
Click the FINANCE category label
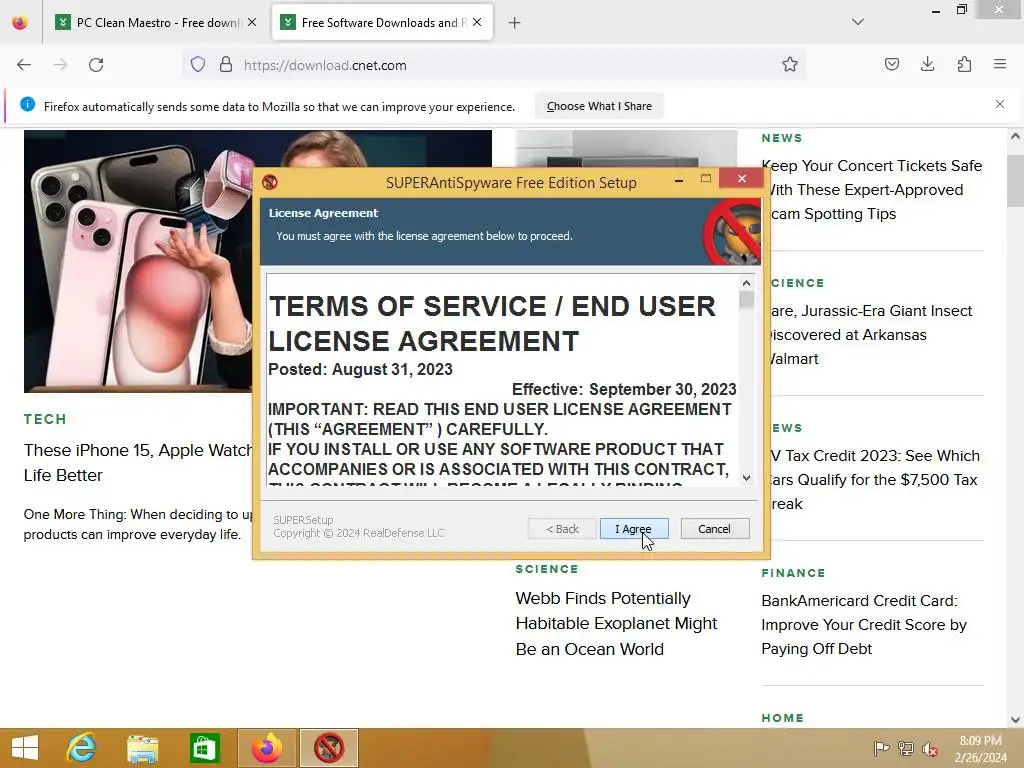click(x=793, y=573)
